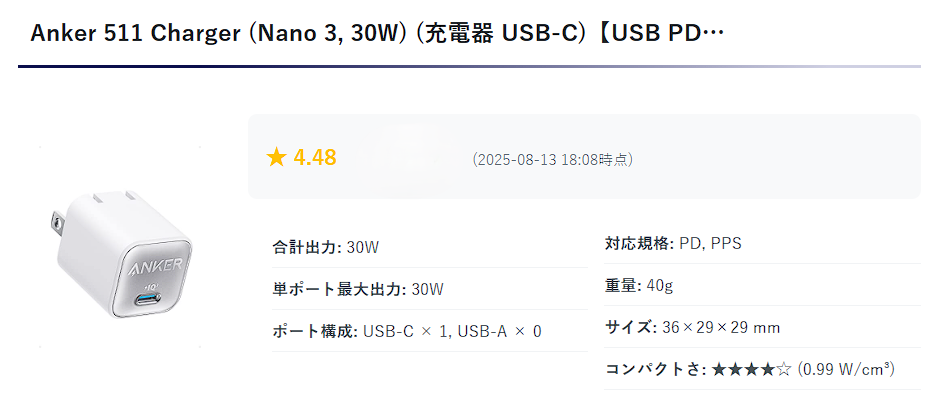
Task: Click the ANKER logo on charger photo
Action: coord(155,266)
